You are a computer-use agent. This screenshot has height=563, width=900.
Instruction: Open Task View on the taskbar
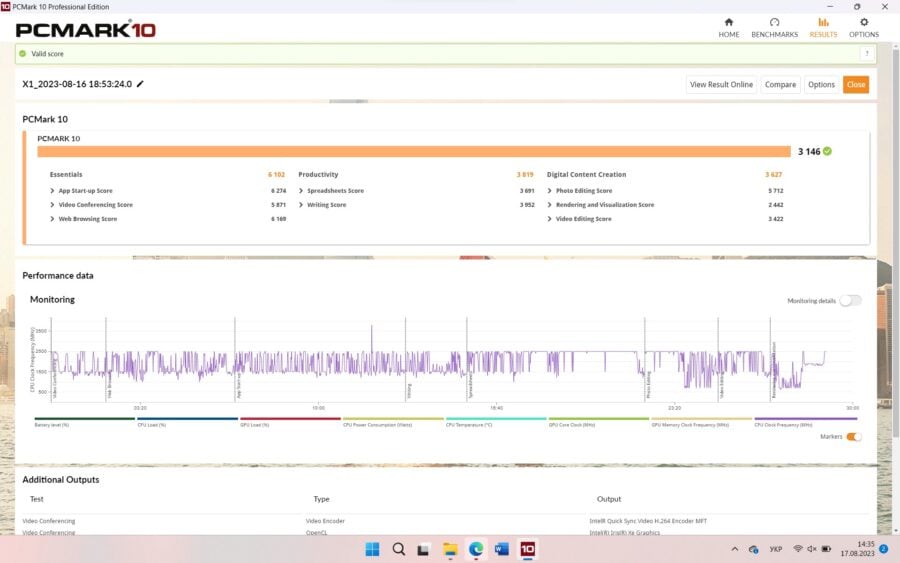424,549
